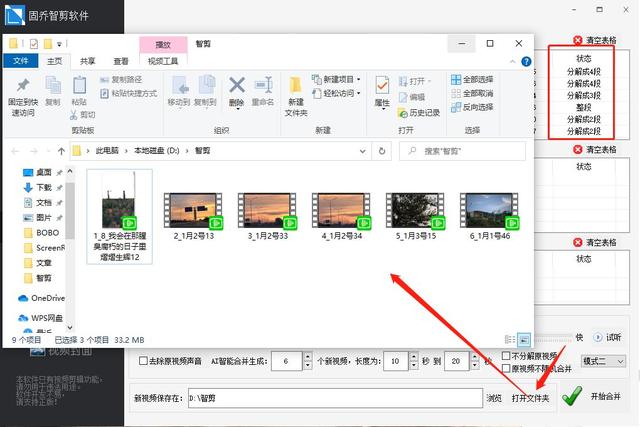Image resolution: width=640 pixels, height=427 pixels.
Task: Click the New folder icon
Action: pyautogui.click(x=295, y=85)
